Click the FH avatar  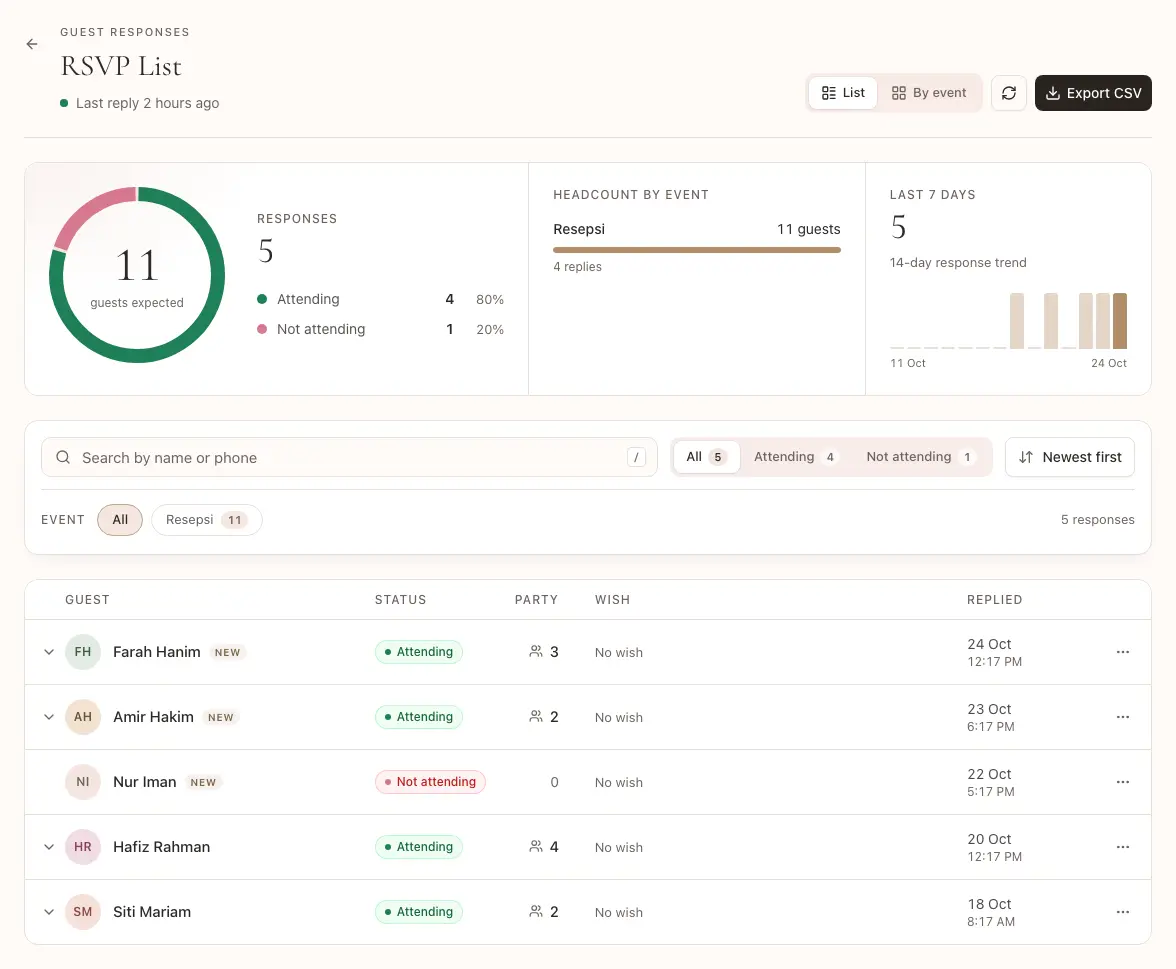82,652
